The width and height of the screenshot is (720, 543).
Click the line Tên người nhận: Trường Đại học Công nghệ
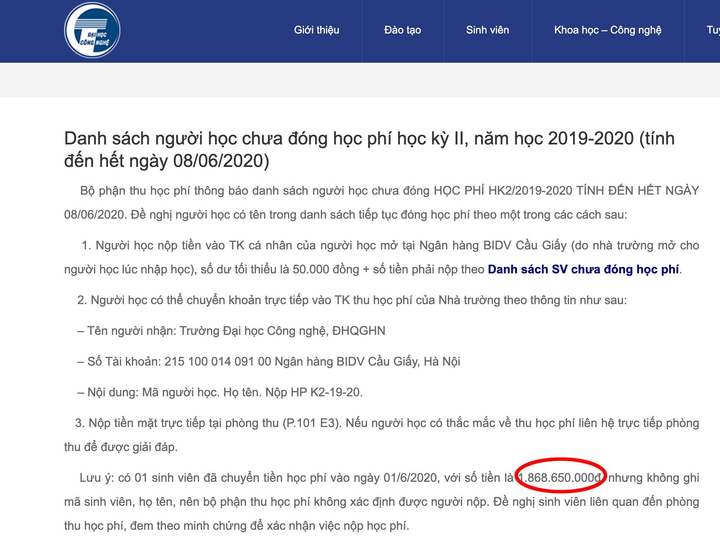click(231, 331)
